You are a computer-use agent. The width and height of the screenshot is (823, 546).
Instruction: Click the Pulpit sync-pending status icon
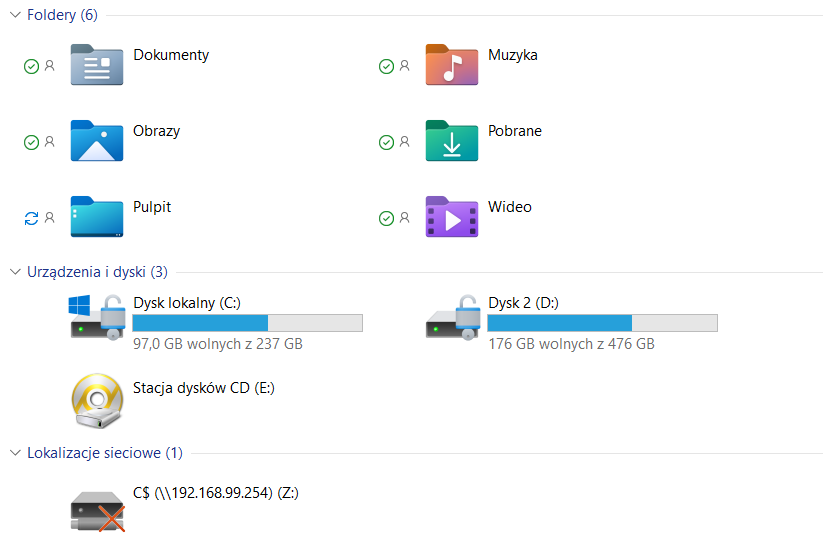click(x=31, y=218)
